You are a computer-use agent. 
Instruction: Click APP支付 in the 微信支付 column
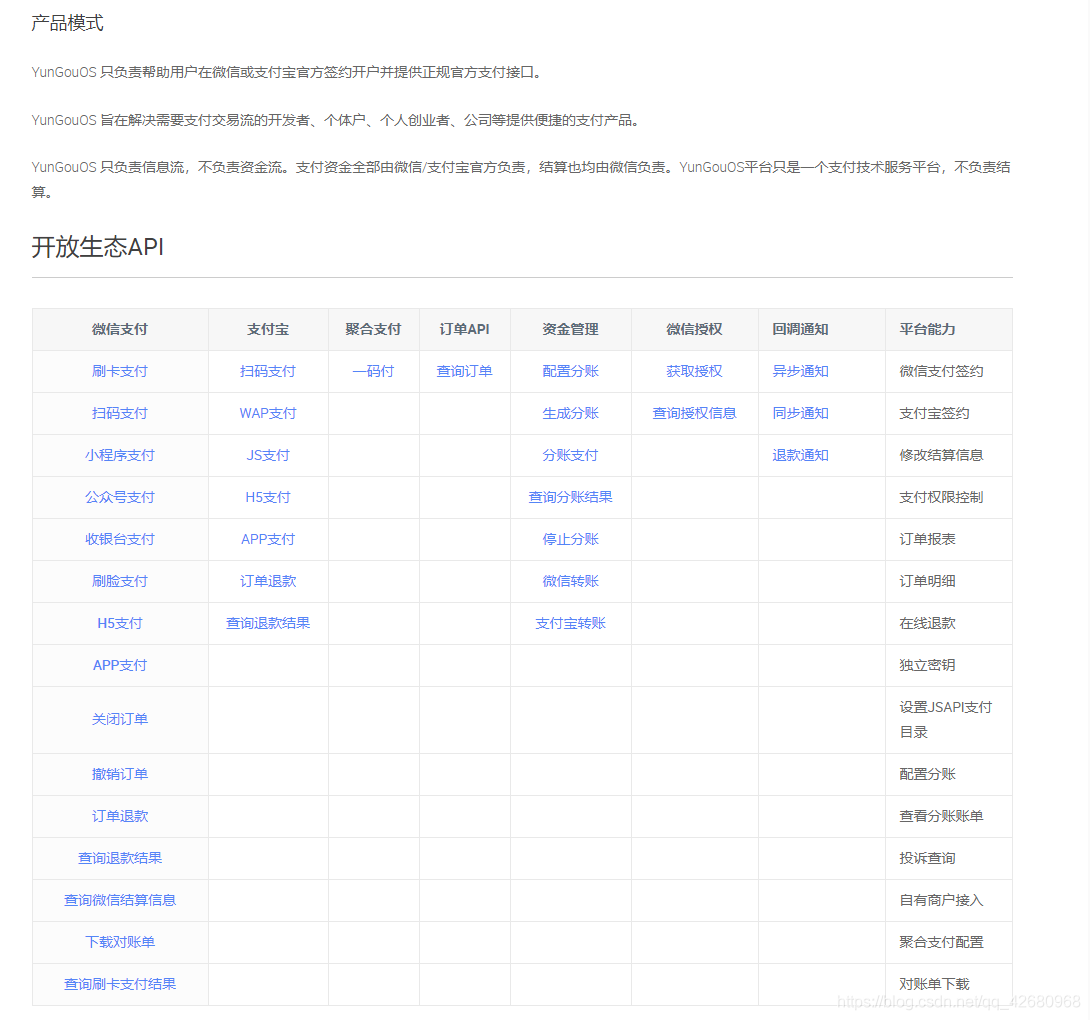[120, 665]
